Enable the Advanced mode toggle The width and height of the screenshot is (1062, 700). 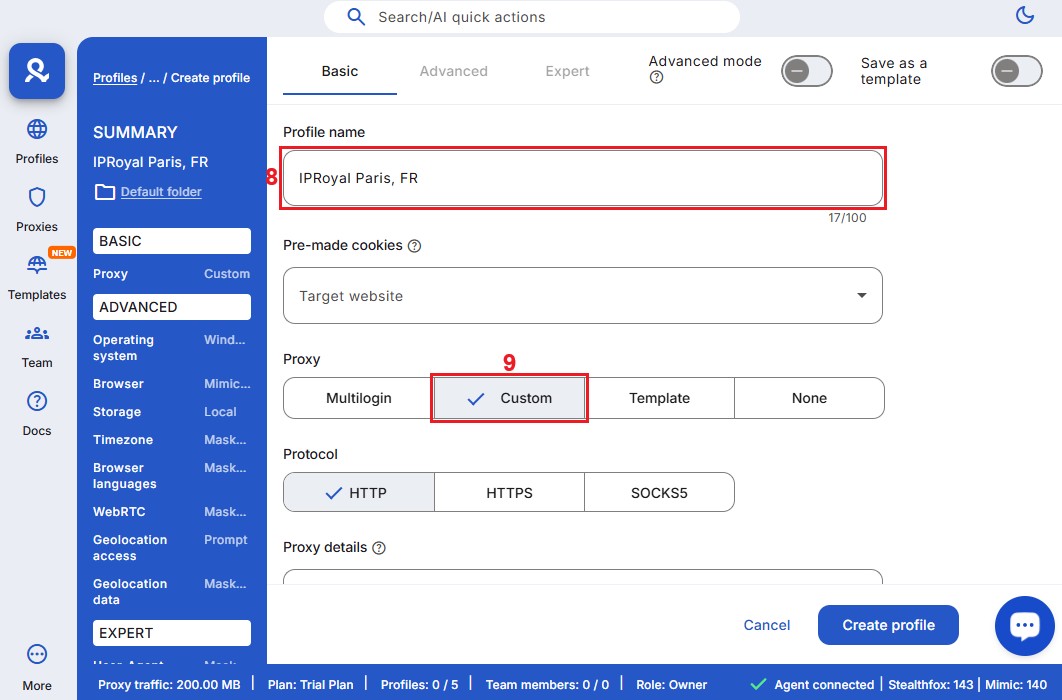(807, 71)
